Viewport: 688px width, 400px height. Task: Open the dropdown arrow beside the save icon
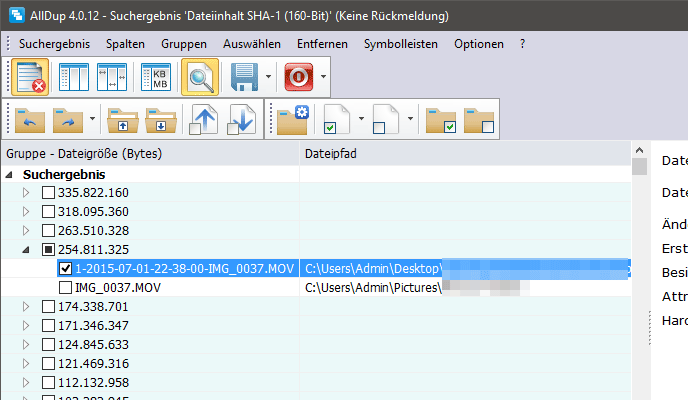coord(270,77)
